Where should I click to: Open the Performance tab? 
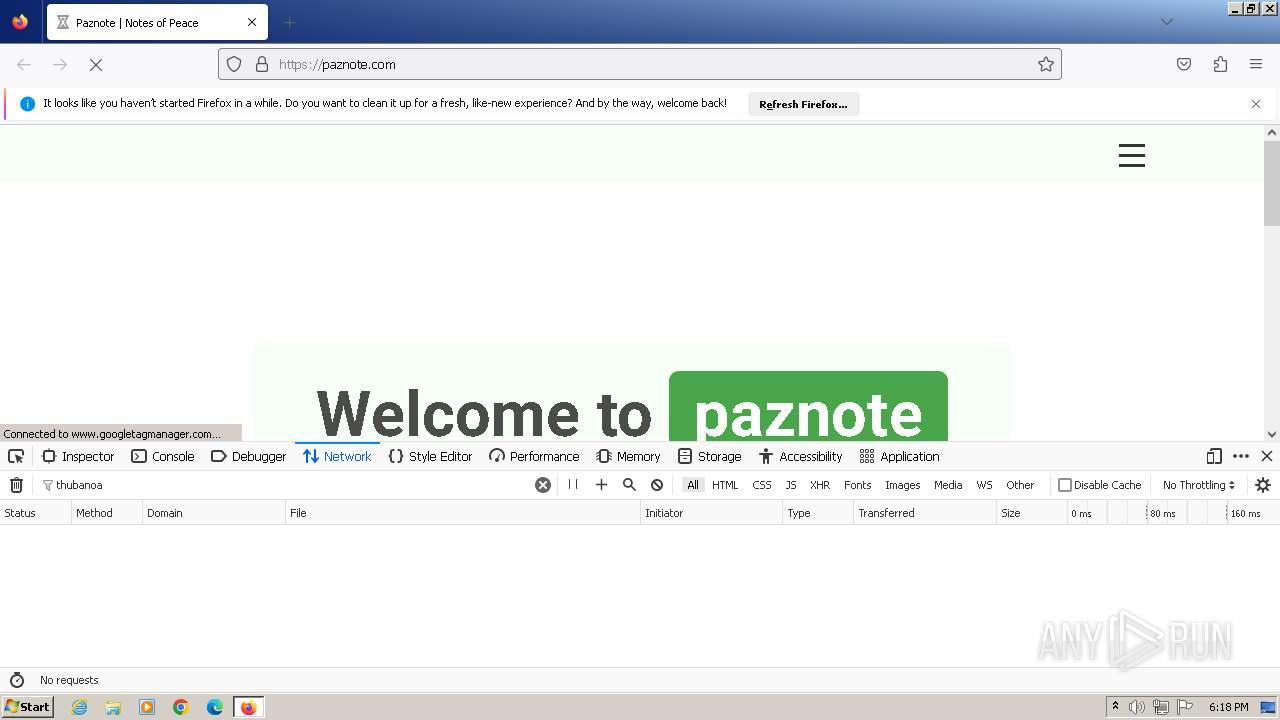point(534,456)
